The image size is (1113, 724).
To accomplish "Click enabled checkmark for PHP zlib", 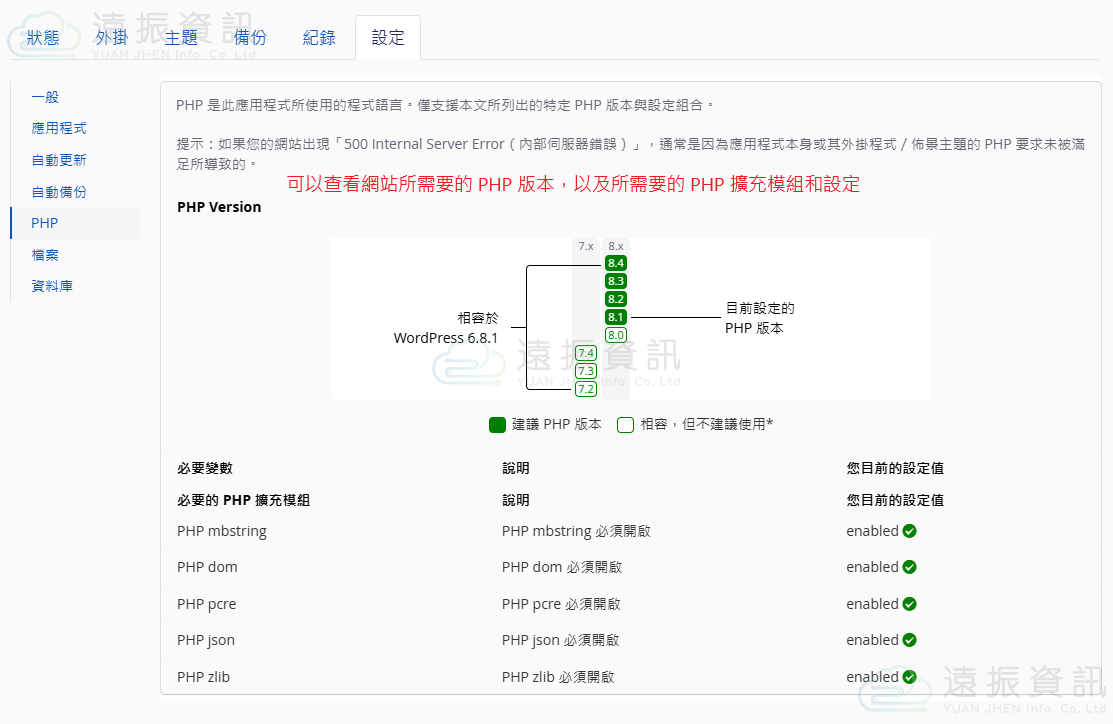I will 909,677.
